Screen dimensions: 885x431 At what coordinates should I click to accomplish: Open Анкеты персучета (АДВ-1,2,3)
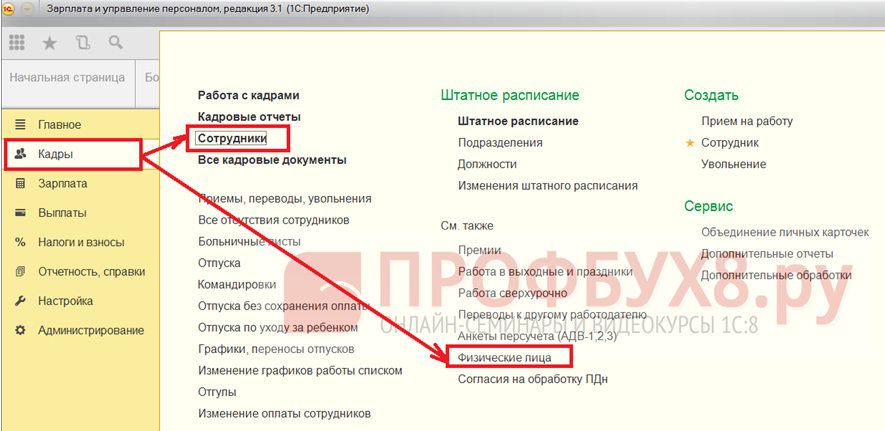538,336
